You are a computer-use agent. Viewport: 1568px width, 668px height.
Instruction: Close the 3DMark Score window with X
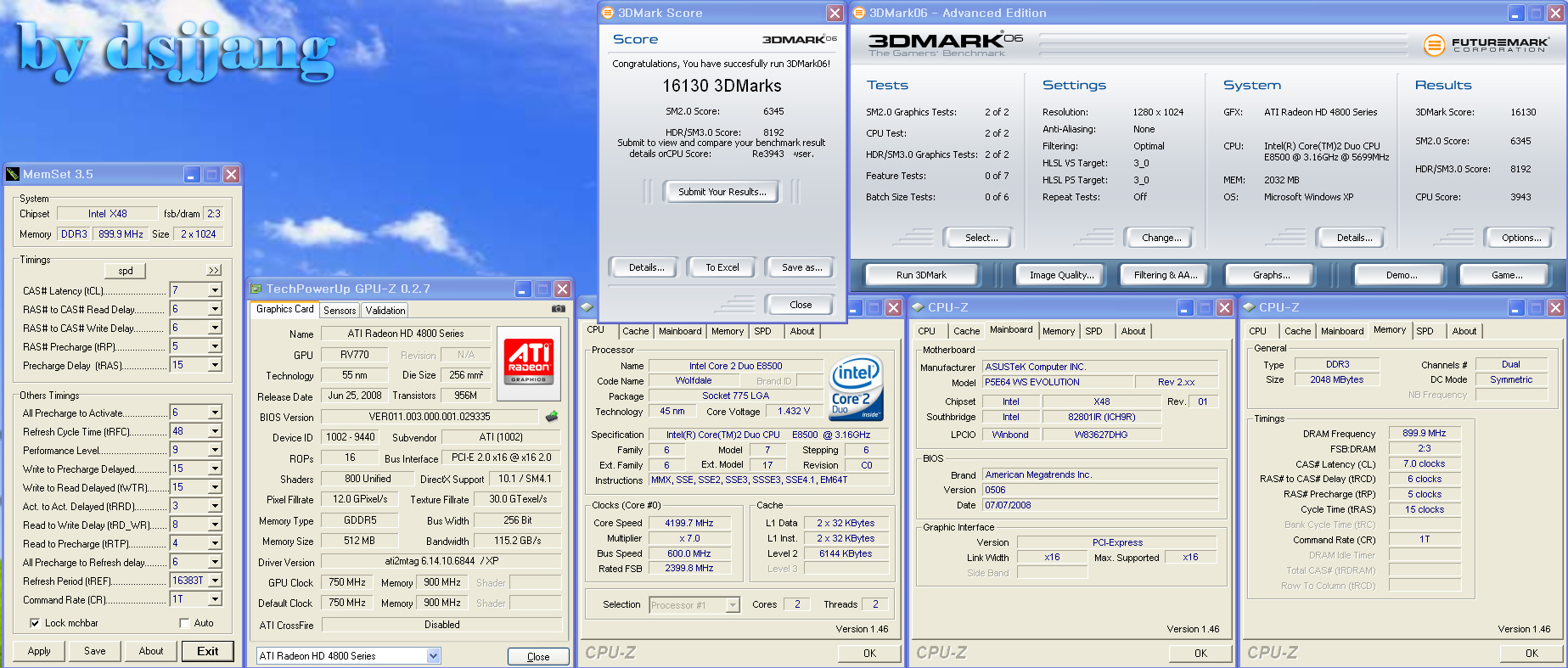click(x=835, y=13)
